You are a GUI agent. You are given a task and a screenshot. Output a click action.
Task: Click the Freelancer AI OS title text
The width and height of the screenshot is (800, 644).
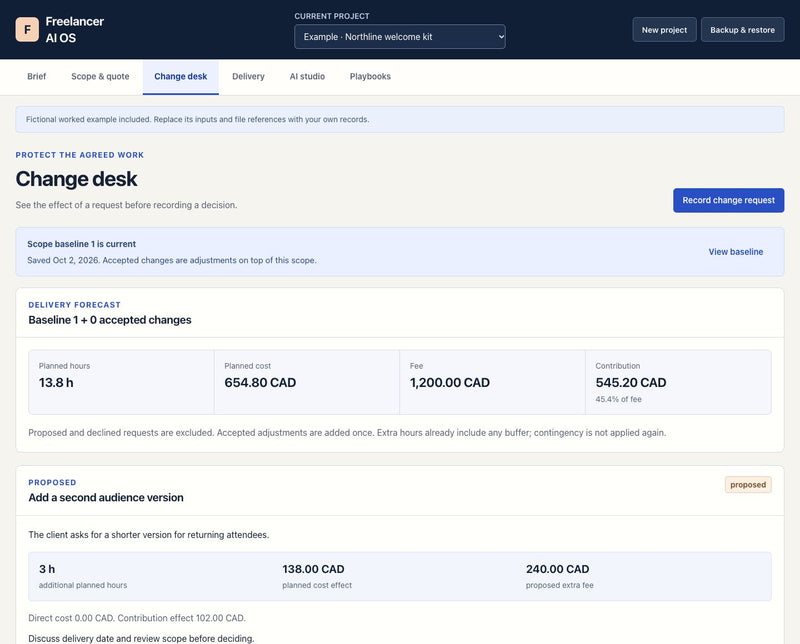[x=74, y=30]
